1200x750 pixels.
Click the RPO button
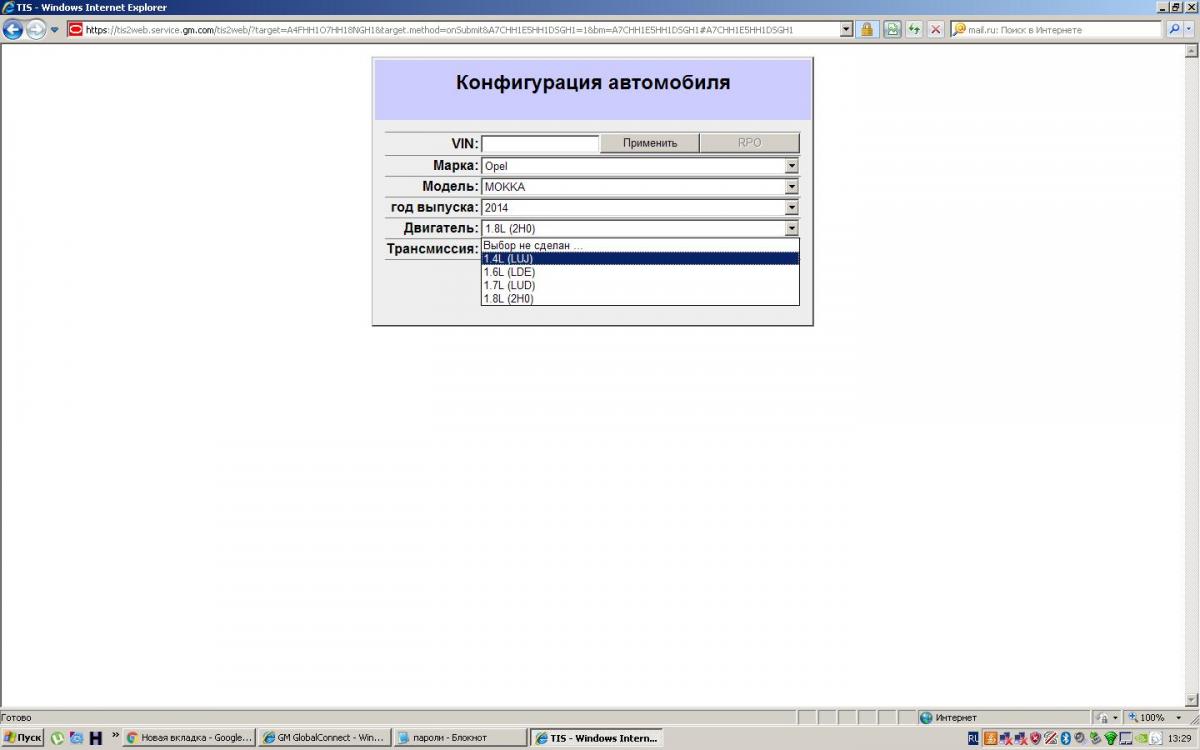[x=749, y=143]
